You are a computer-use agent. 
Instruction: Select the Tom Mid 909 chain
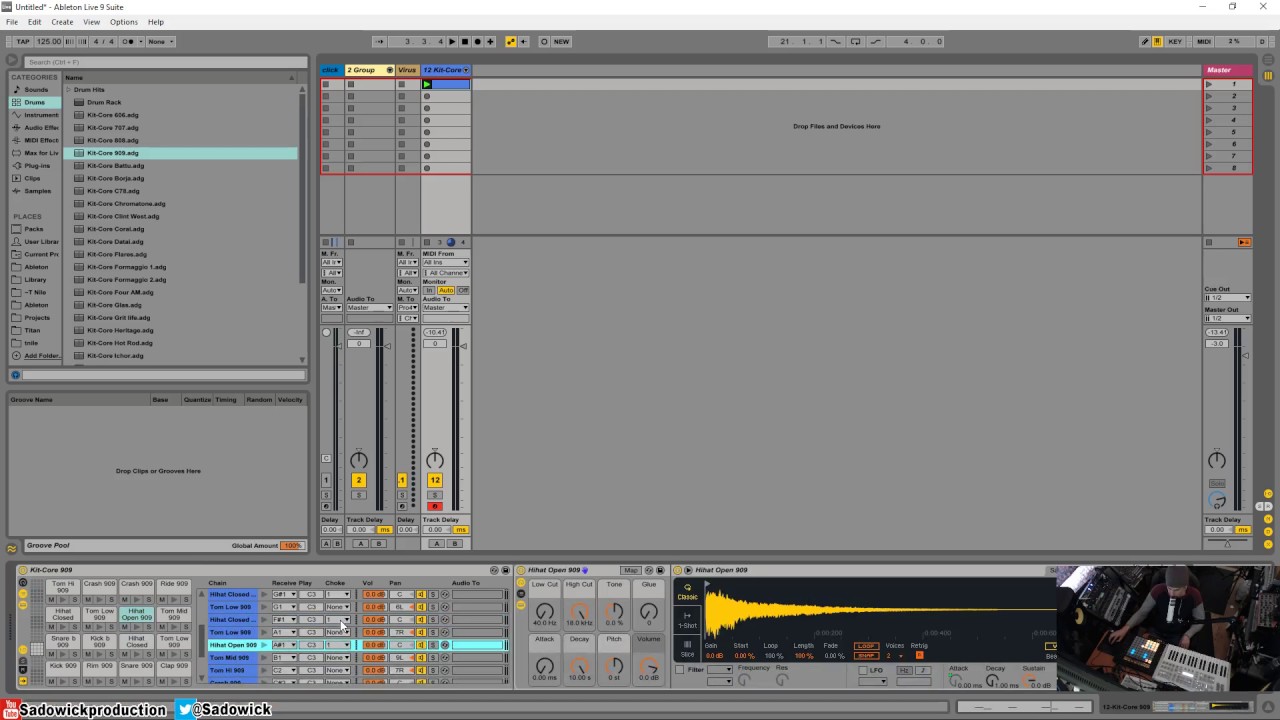[231, 658]
